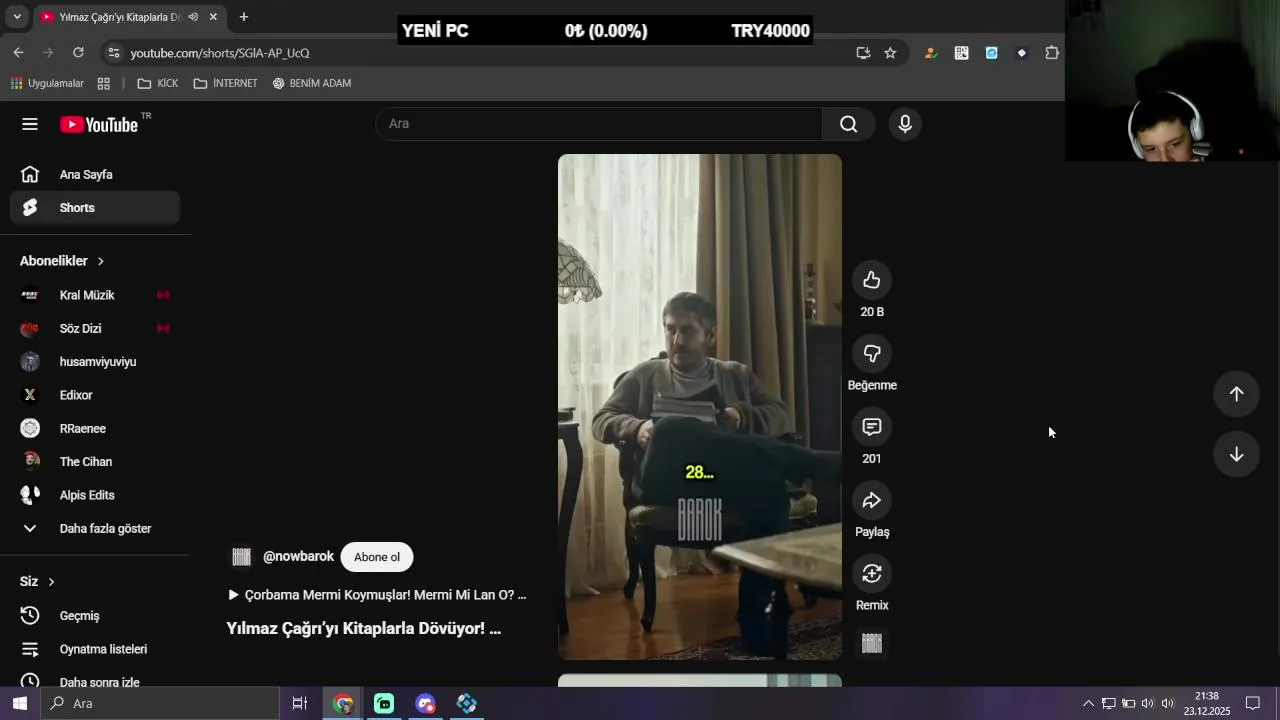Go back in browser history

(x=18, y=53)
